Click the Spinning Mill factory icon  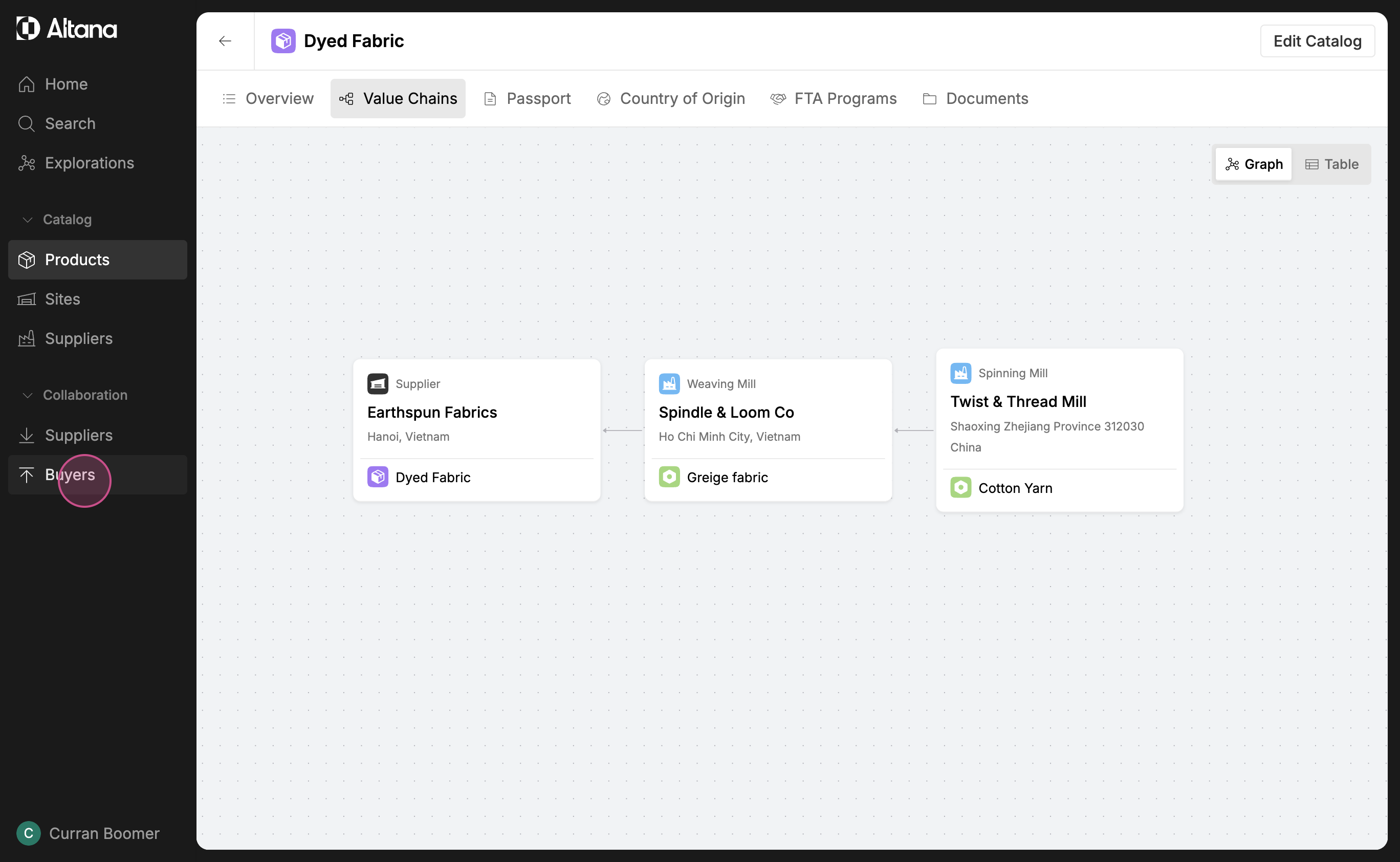[x=960, y=374]
